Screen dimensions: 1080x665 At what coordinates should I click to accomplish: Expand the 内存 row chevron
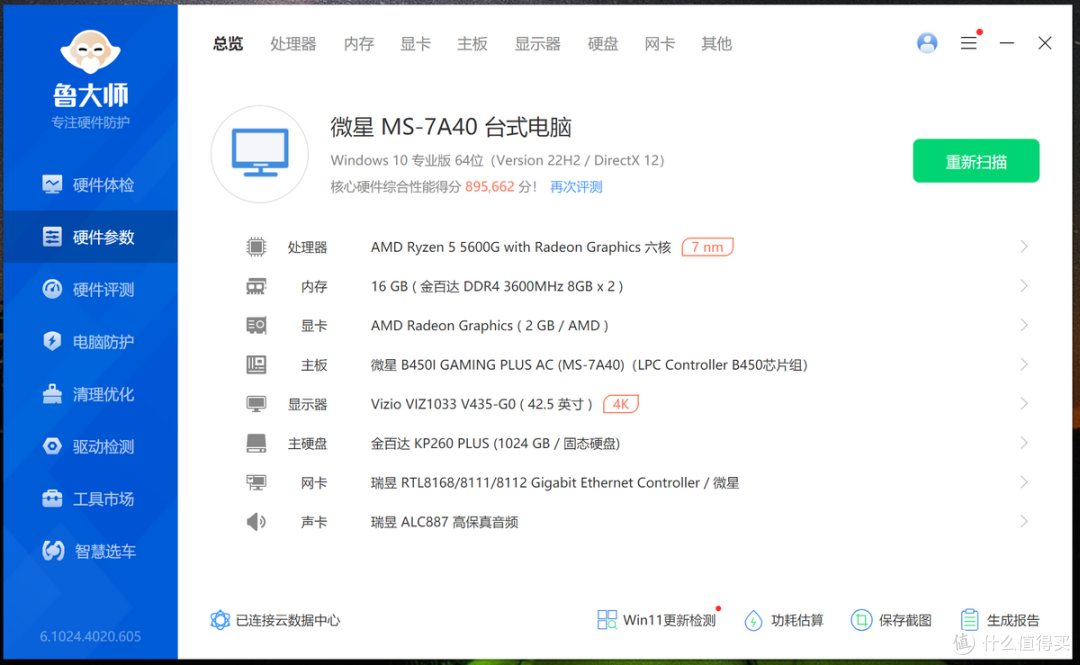coord(1024,286)
